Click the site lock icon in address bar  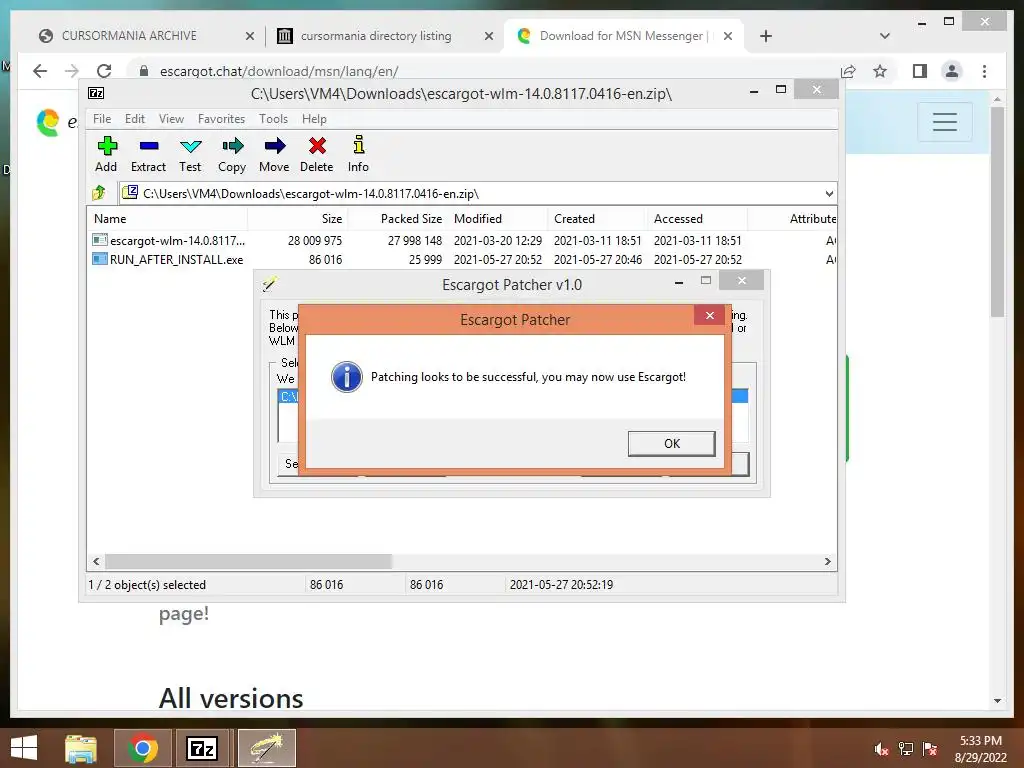(x=144, y=71)
